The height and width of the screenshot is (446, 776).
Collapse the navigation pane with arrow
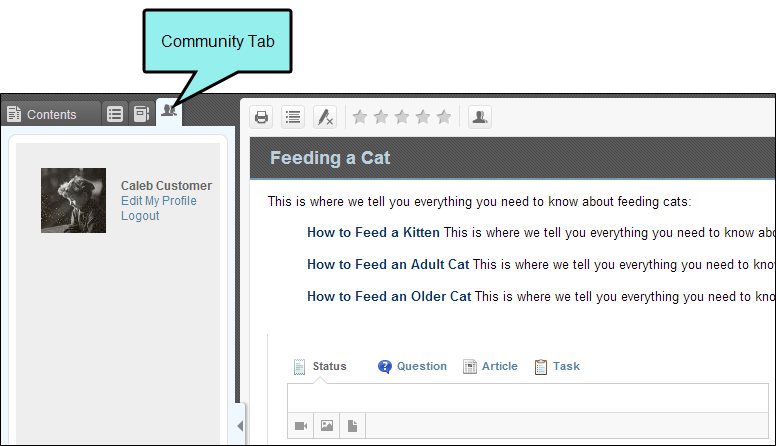pos(240,426)
